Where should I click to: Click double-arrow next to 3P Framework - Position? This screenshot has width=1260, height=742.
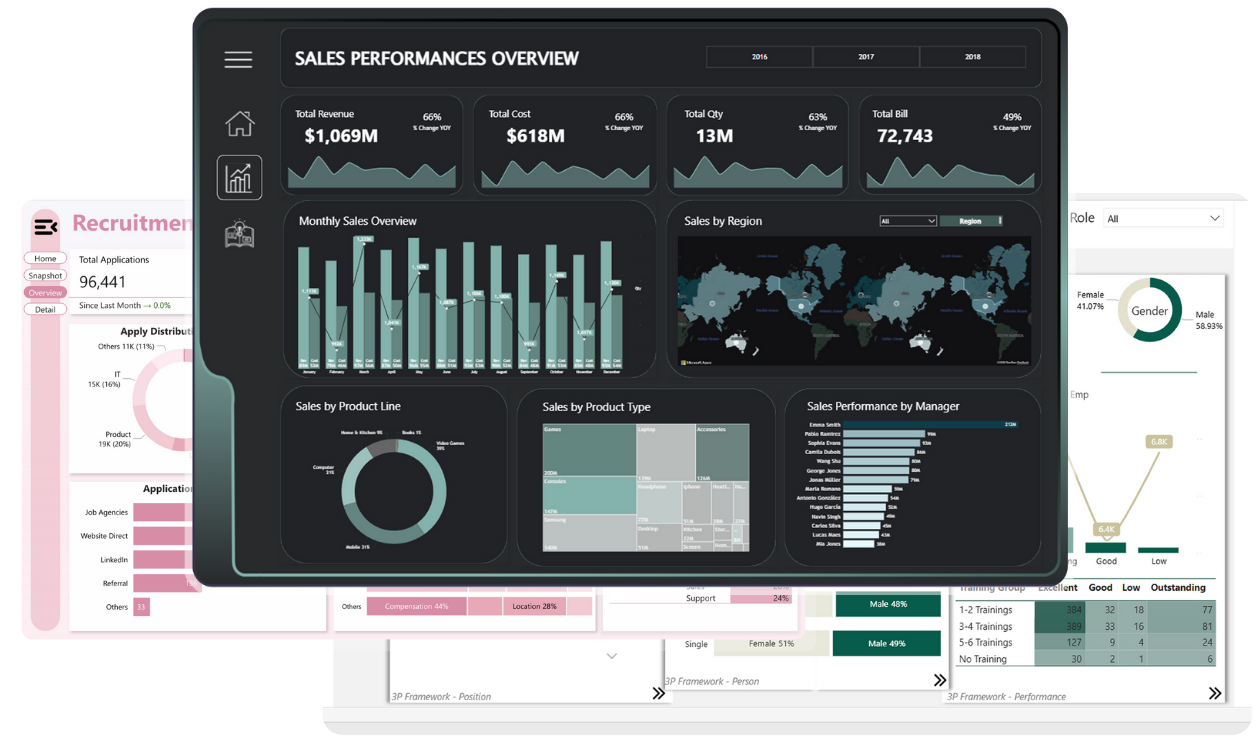[x=659, y=693]
